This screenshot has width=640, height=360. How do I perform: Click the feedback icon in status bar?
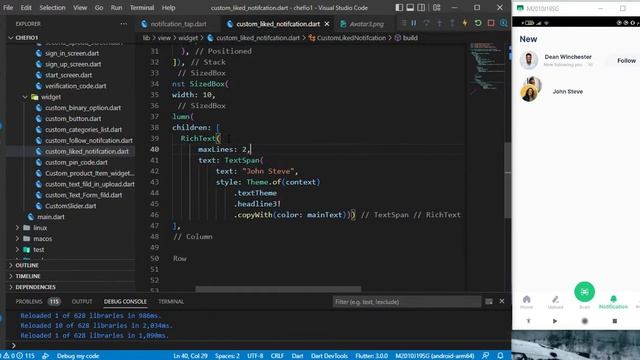pyautogui.click(x=485, y=356)
